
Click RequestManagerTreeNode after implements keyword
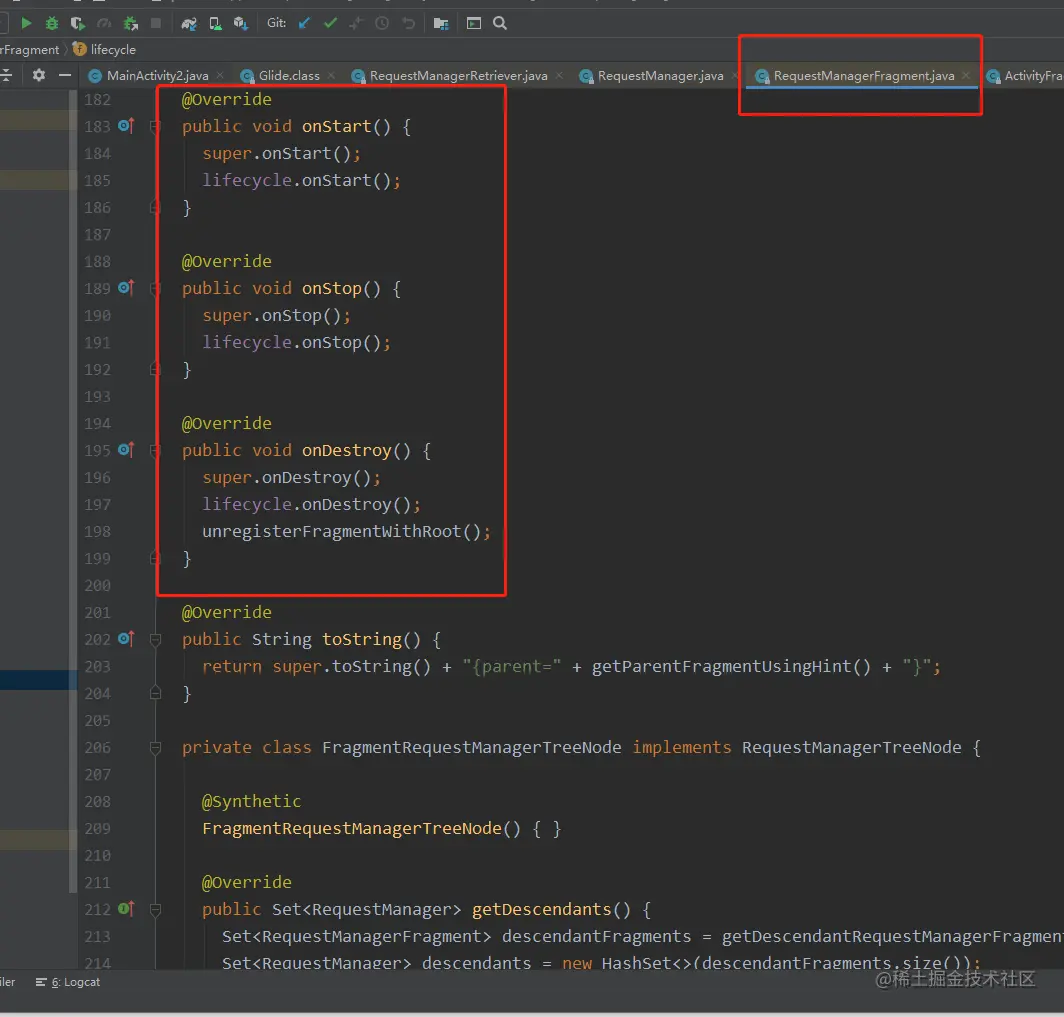tap(852, 748)
